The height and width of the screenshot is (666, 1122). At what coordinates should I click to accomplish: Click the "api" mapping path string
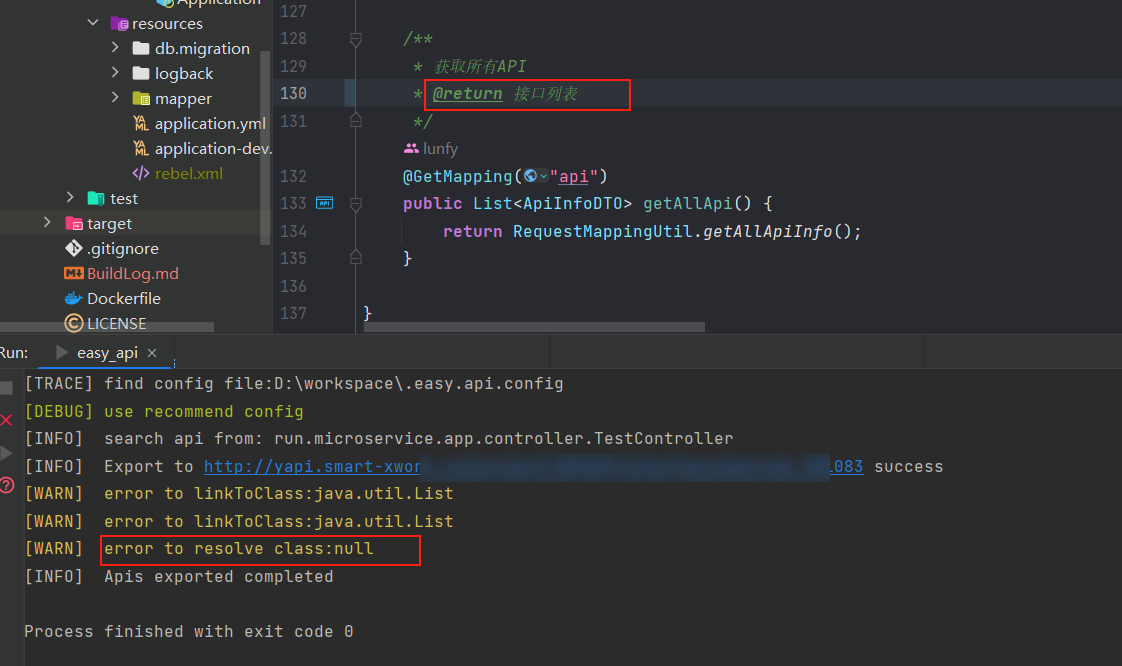tap(573, 176)
